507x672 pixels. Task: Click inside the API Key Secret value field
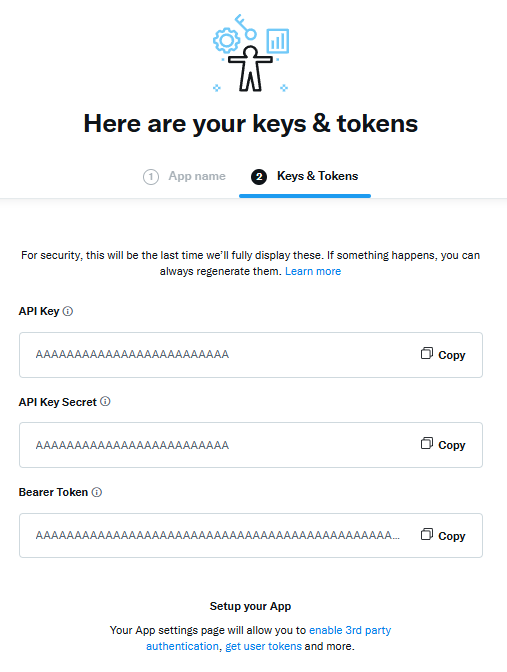[x=251, y=445]
